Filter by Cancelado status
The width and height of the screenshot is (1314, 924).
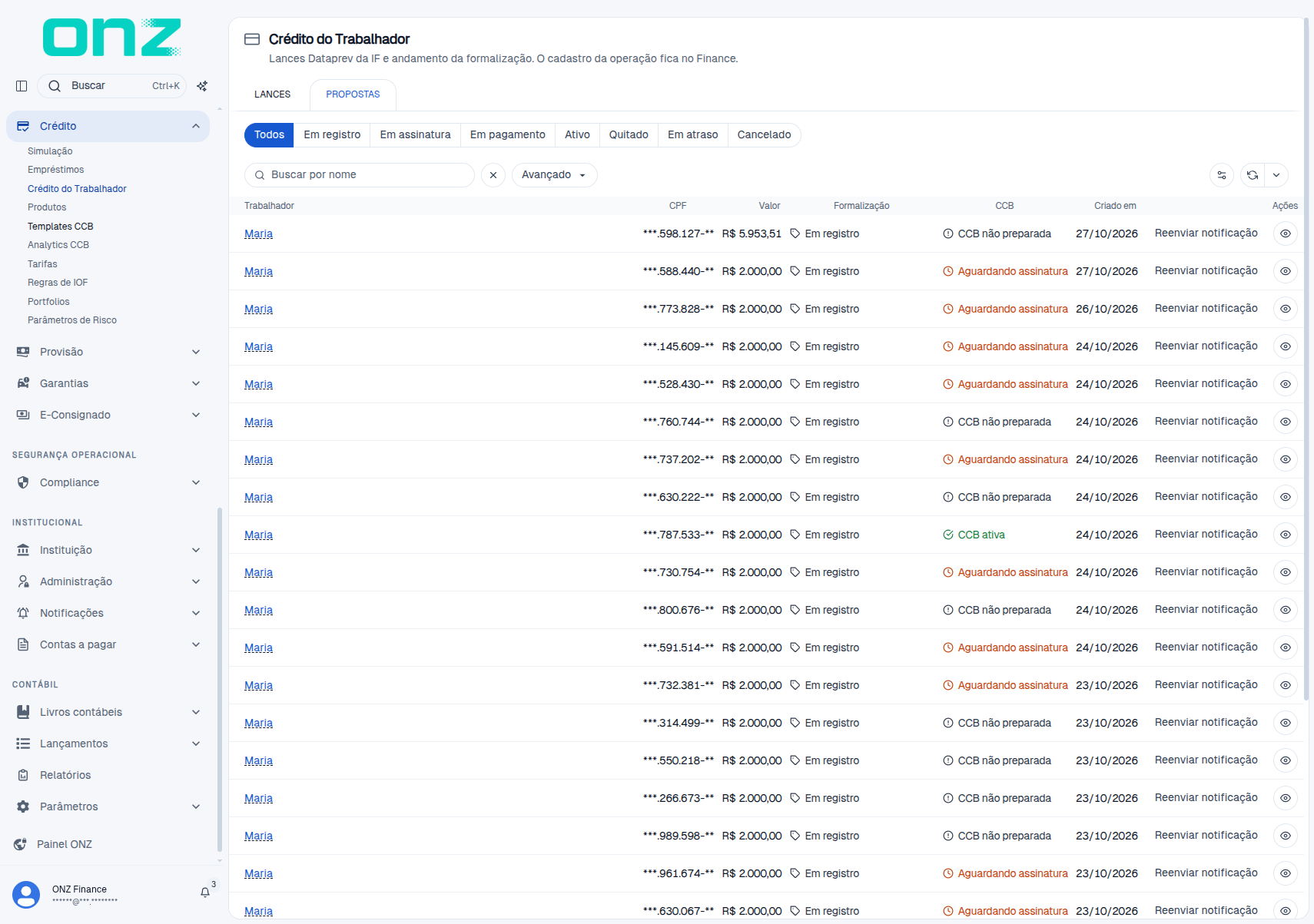click(764, 135)
